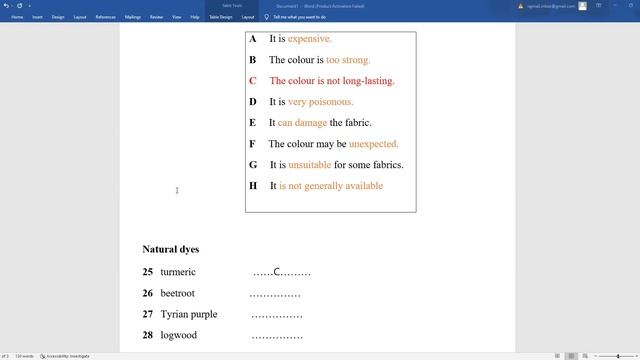Open the Insert ribbon tab
The image size is (640, 360).
pos(37,17)
